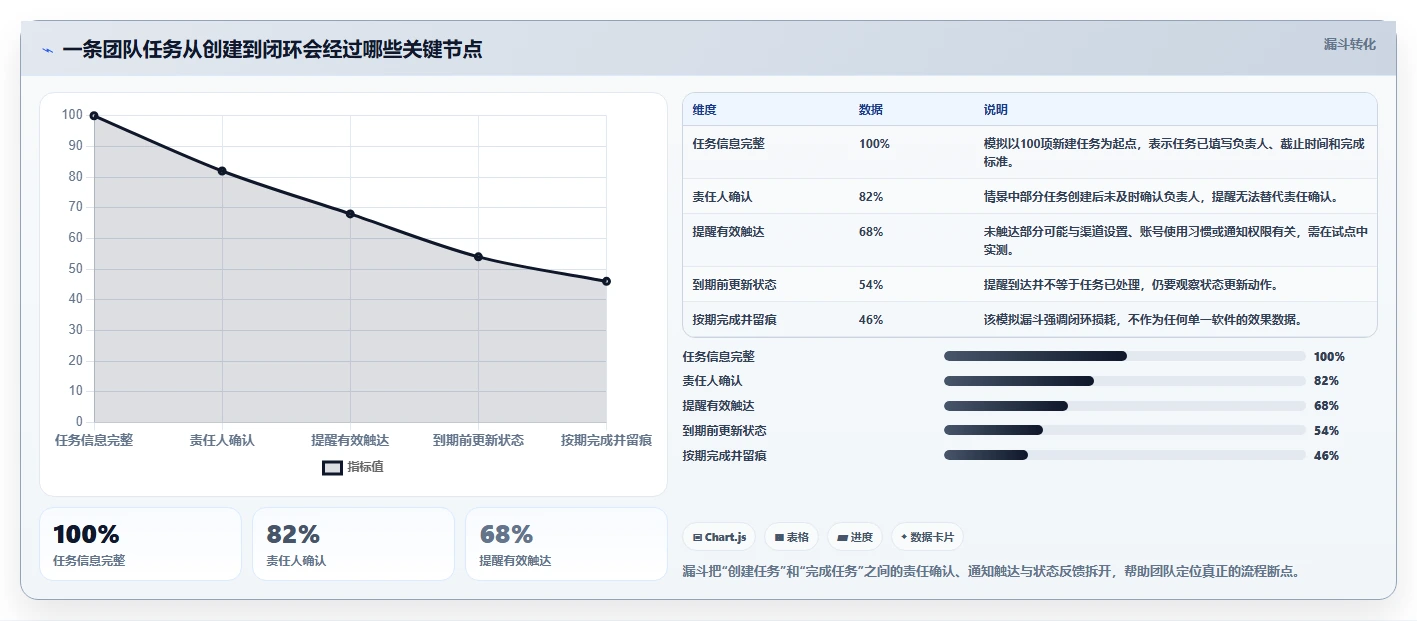Click the description starting 提醒到达并不等于任务已处理

(x=1131, y=285)
